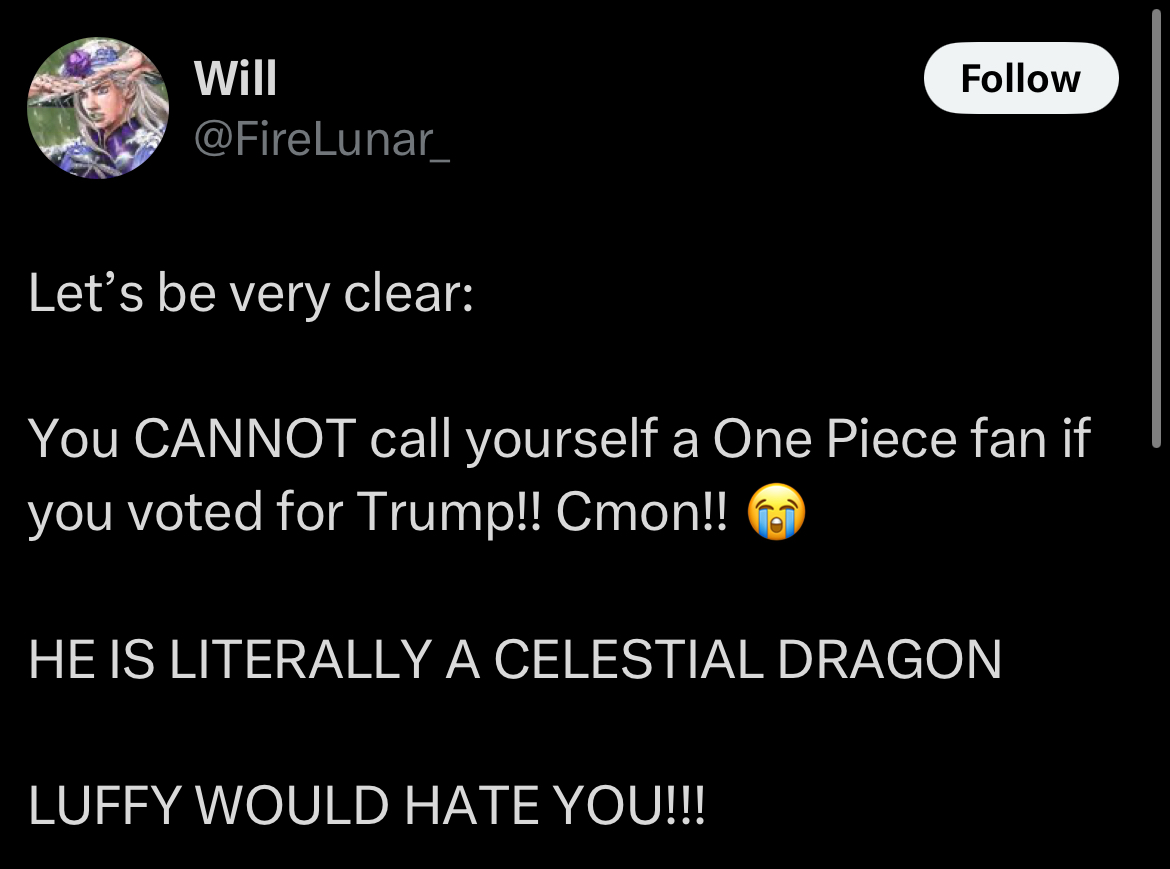Open the display name Will

[235, 78]
